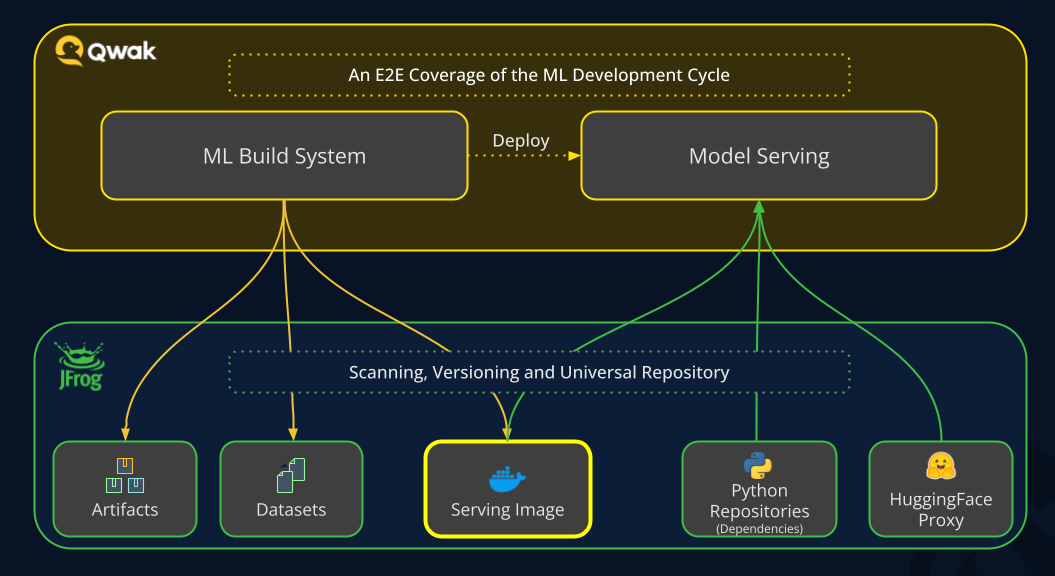Select the Datasets card
This screenshot has width=1055, height=576.
(x=291, y=489)
